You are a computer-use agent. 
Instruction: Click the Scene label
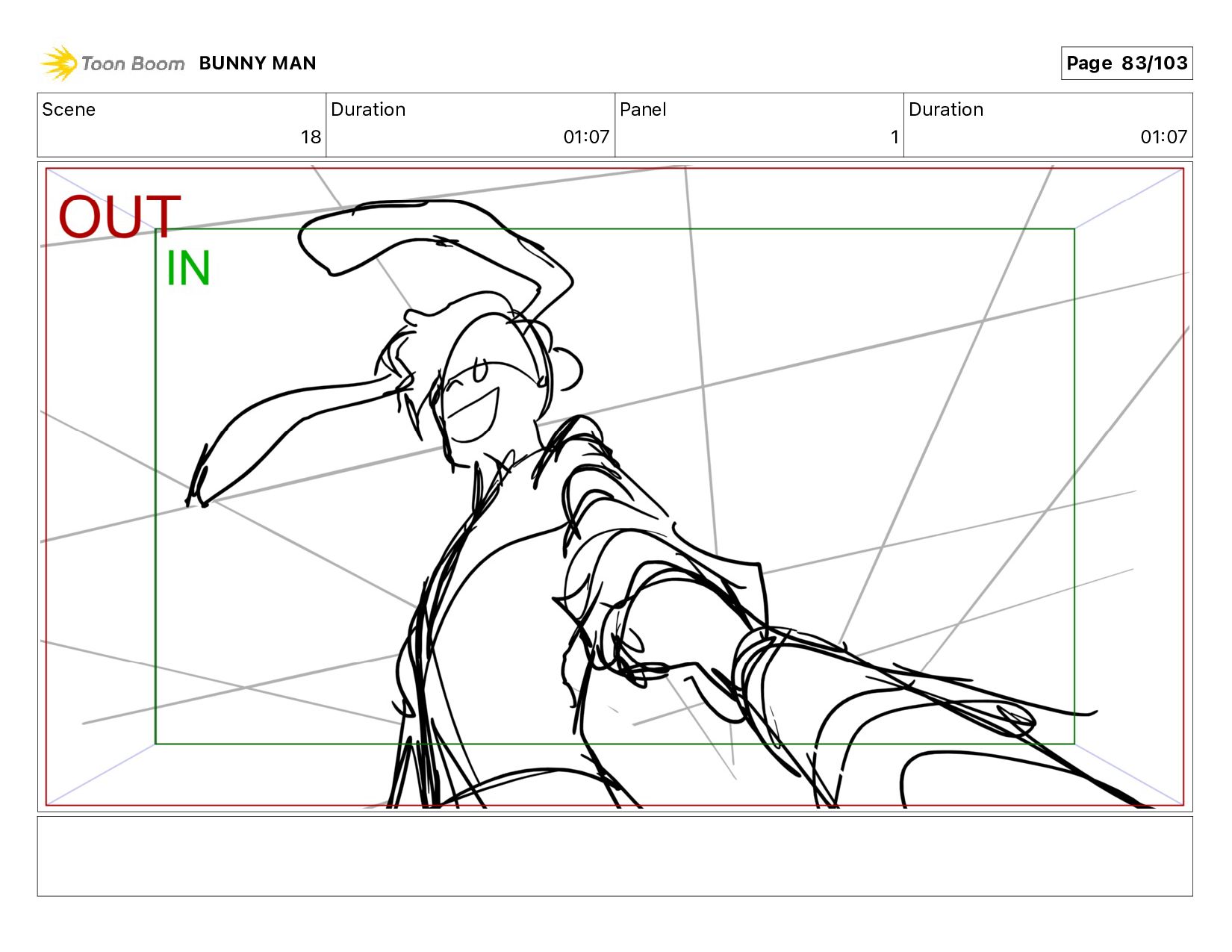pos(69,110)
